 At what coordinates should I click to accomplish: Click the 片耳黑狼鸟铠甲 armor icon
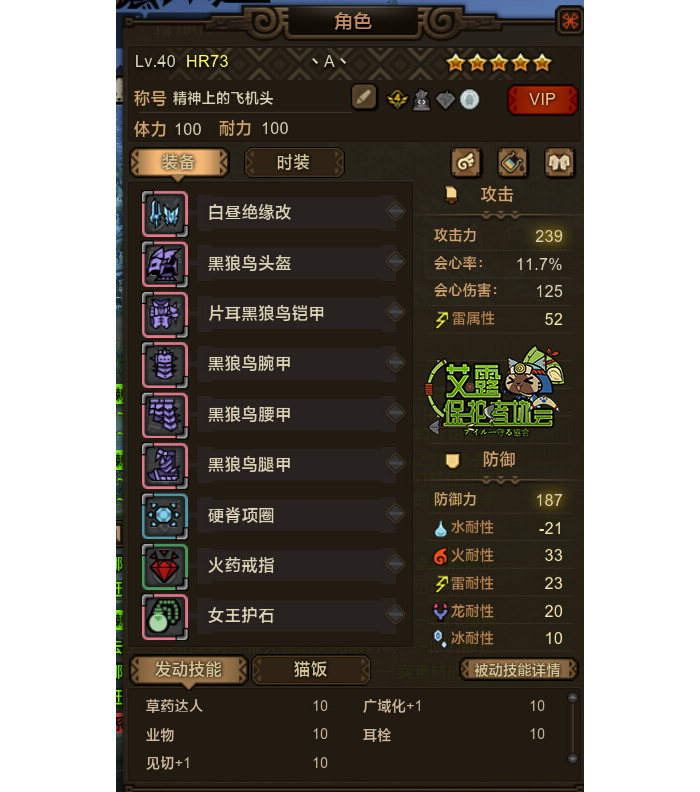165,315
